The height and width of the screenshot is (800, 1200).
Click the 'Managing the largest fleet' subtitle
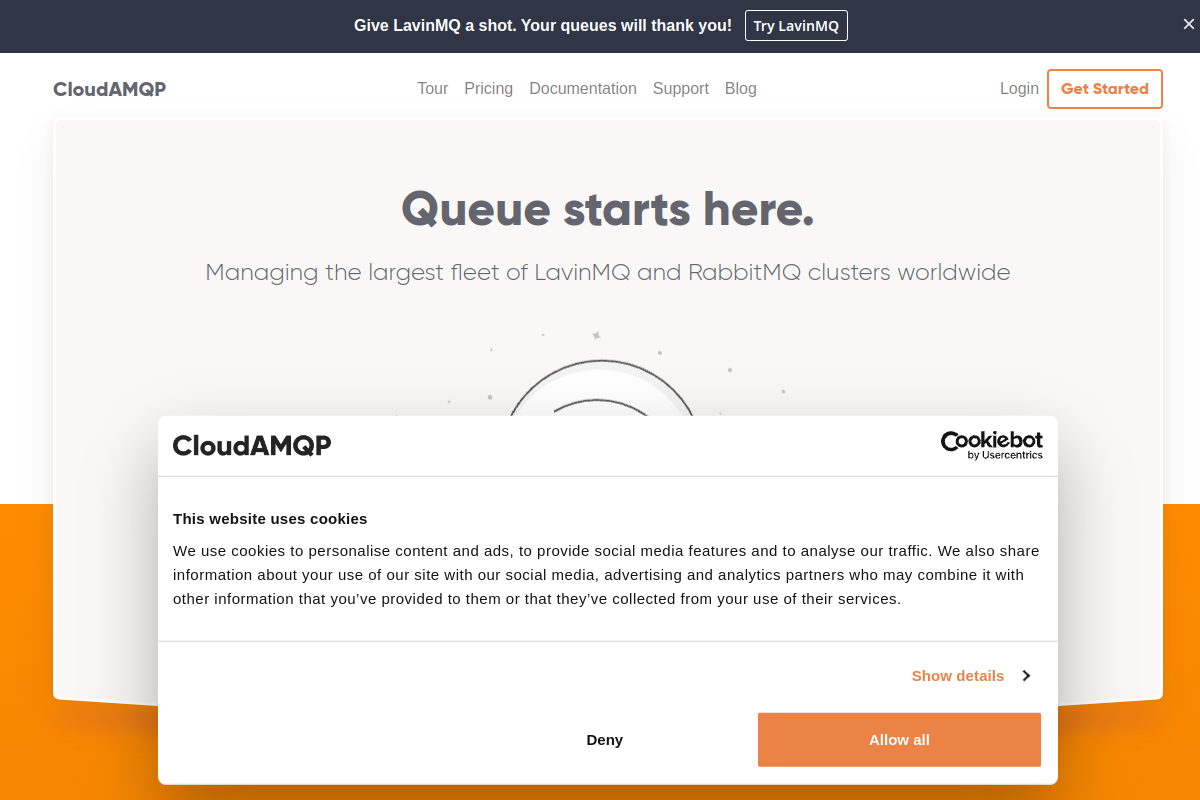click(x=608, y=272)
